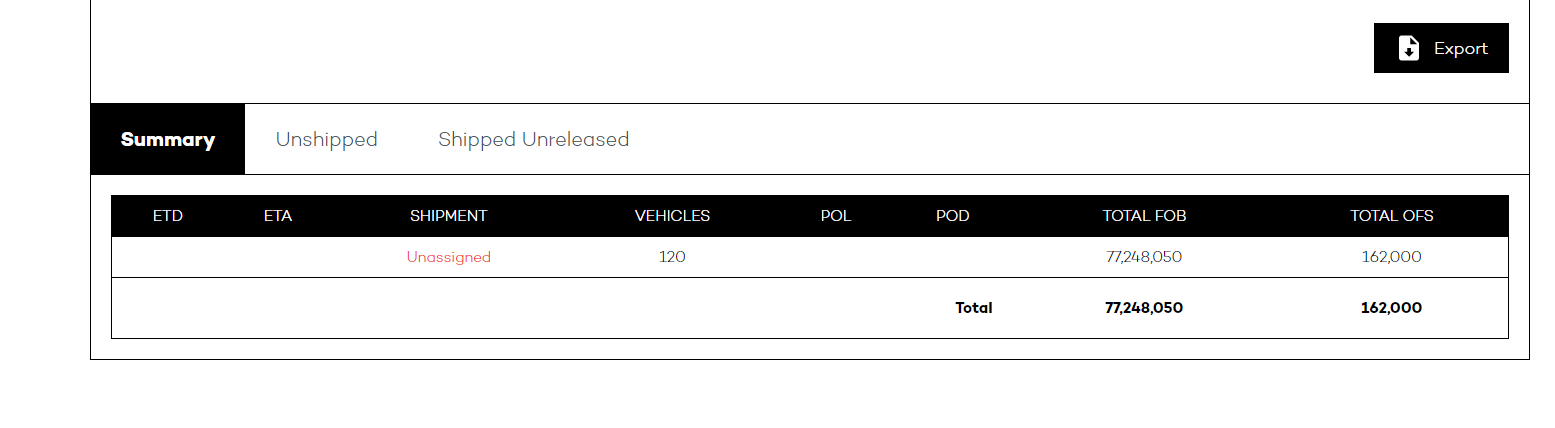Select the Unassigned shipment link
The image size is (1555, 428).
click(448, 257)
